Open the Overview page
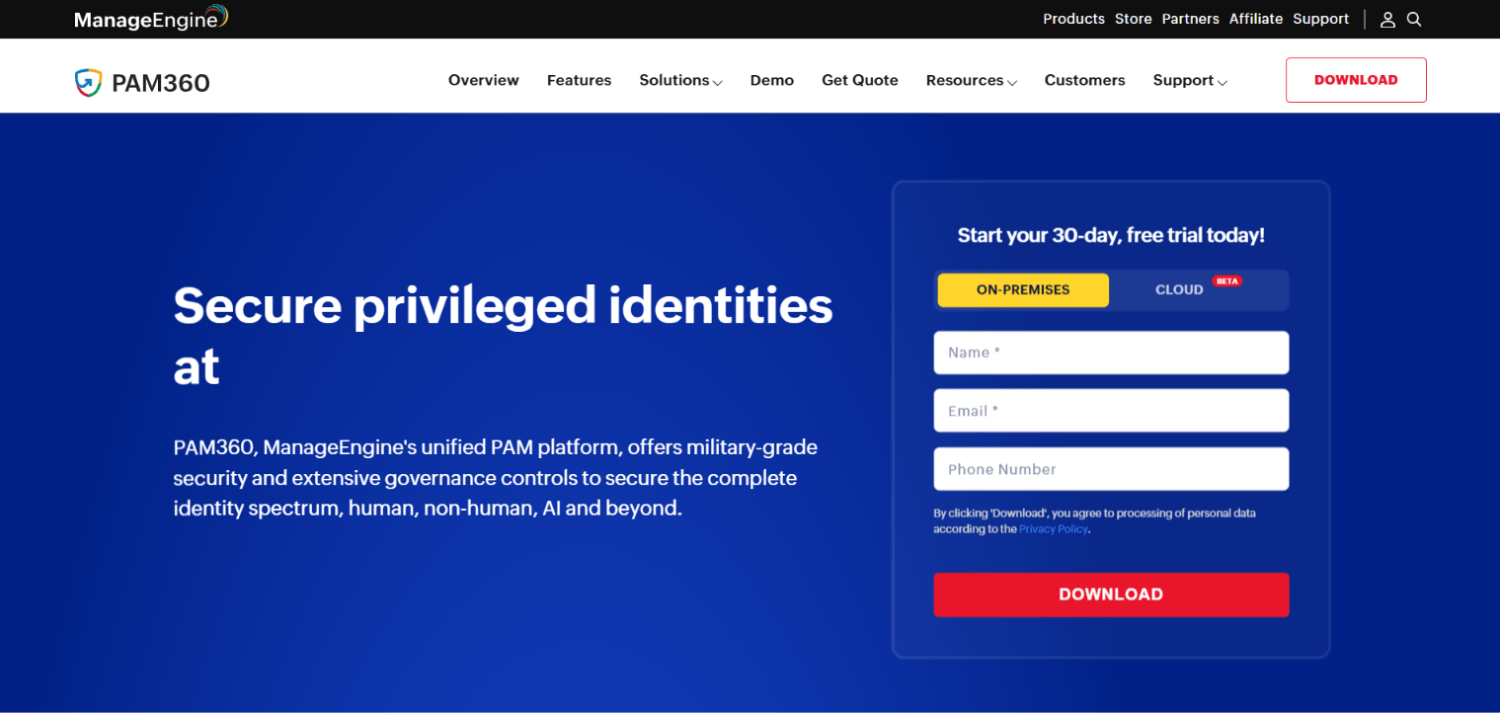The image size is (1500, 713). (x=483, y=80)
